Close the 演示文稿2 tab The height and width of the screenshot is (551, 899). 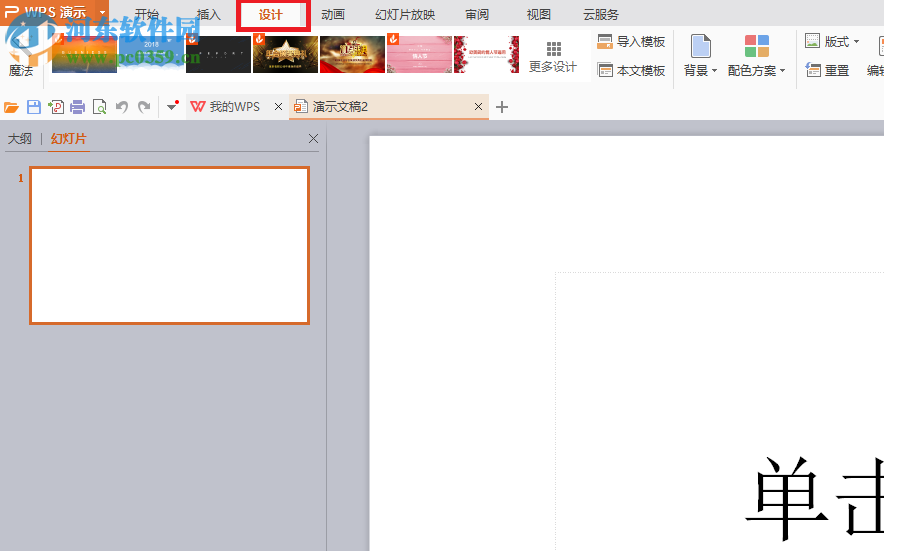[479, 107]
